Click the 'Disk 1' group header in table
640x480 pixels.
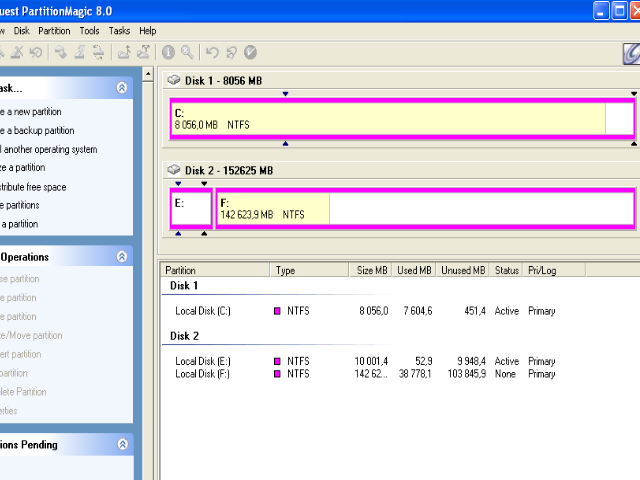184,285
